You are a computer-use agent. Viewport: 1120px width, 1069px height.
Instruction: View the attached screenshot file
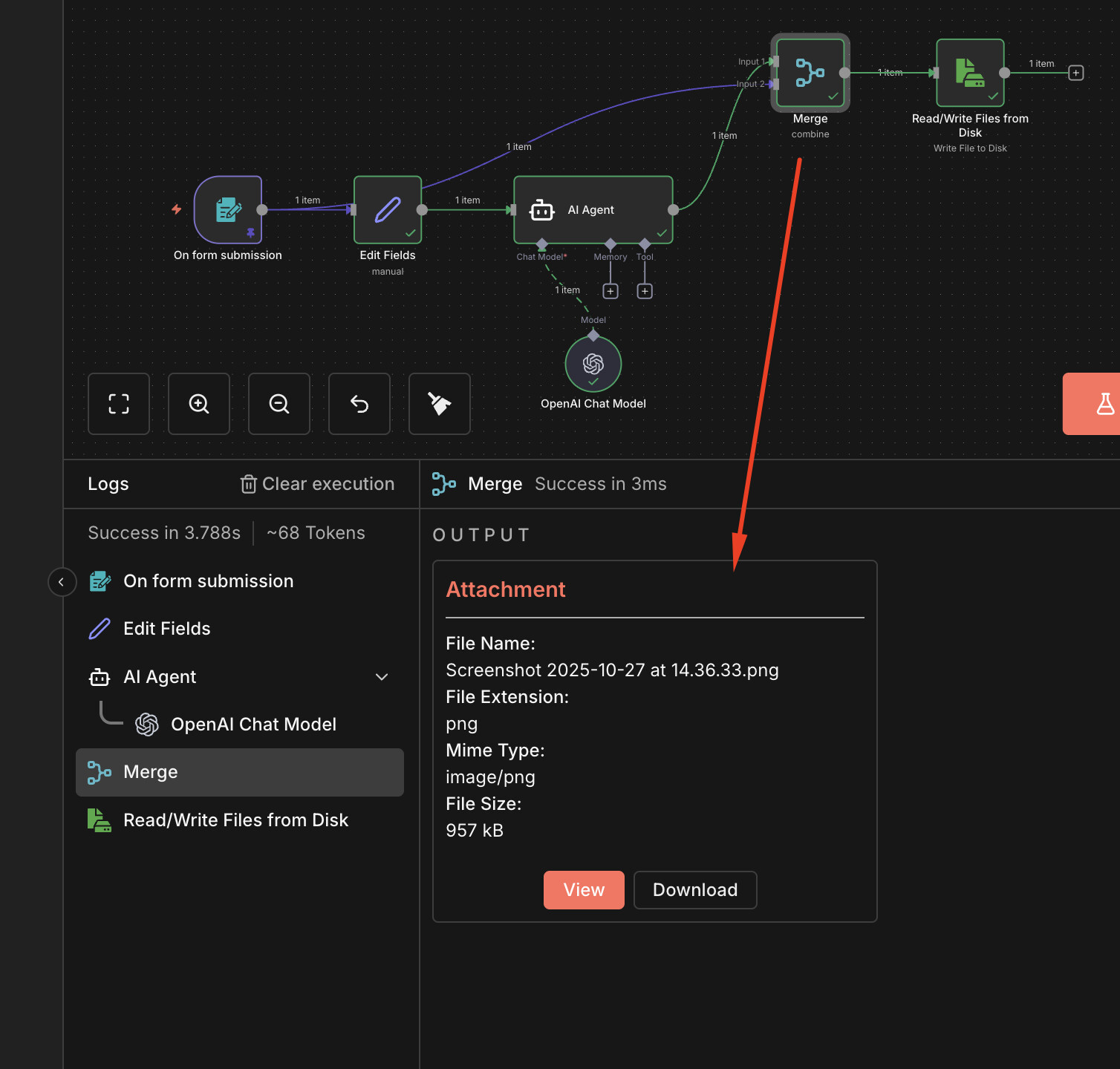coord(584,890)
